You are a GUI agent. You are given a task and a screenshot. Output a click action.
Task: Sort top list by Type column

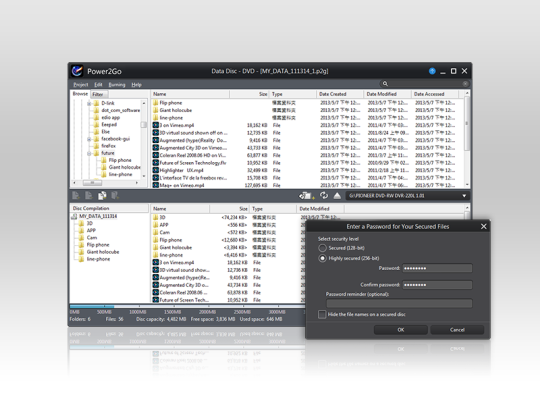point(293,94)
